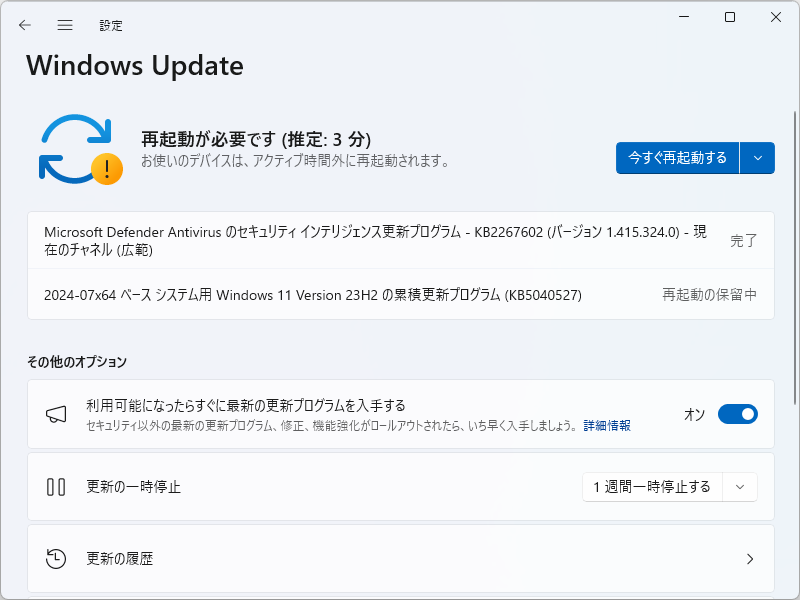Click the 更新の一時停止 row

[300, 487]
